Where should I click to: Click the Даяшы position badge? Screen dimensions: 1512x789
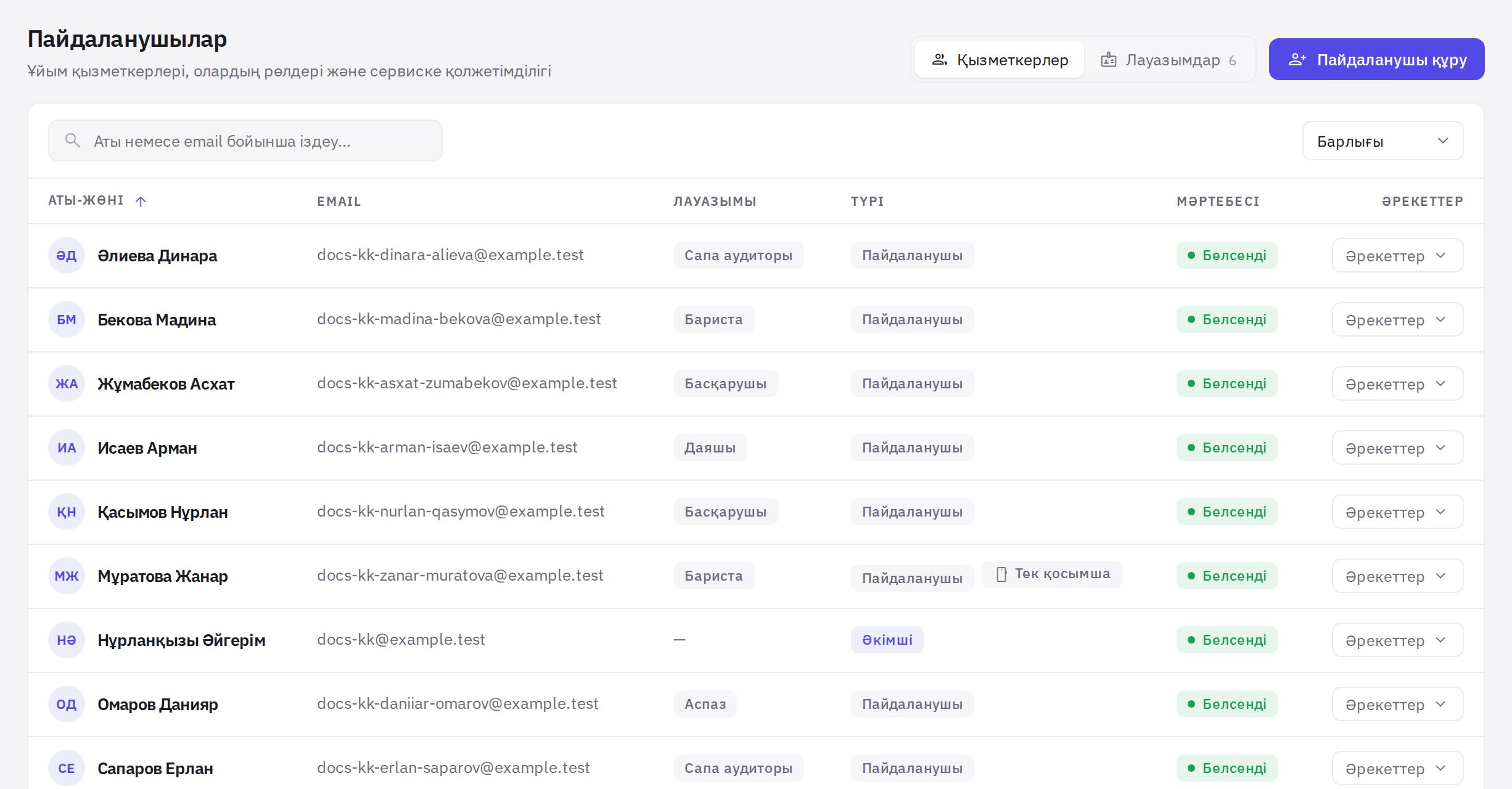pos(710,448)
